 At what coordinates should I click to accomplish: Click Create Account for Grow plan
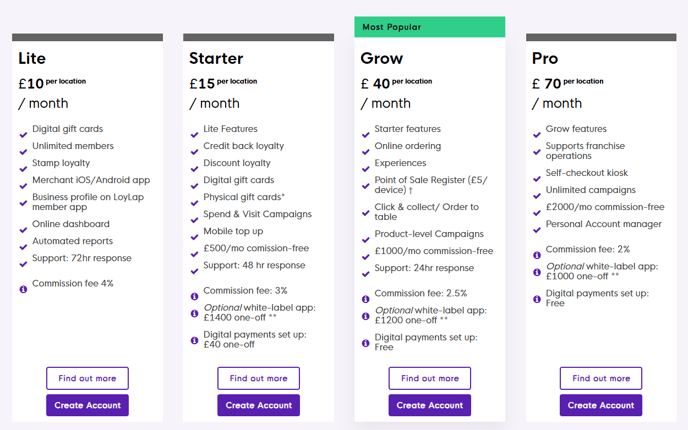pos(430,405)
